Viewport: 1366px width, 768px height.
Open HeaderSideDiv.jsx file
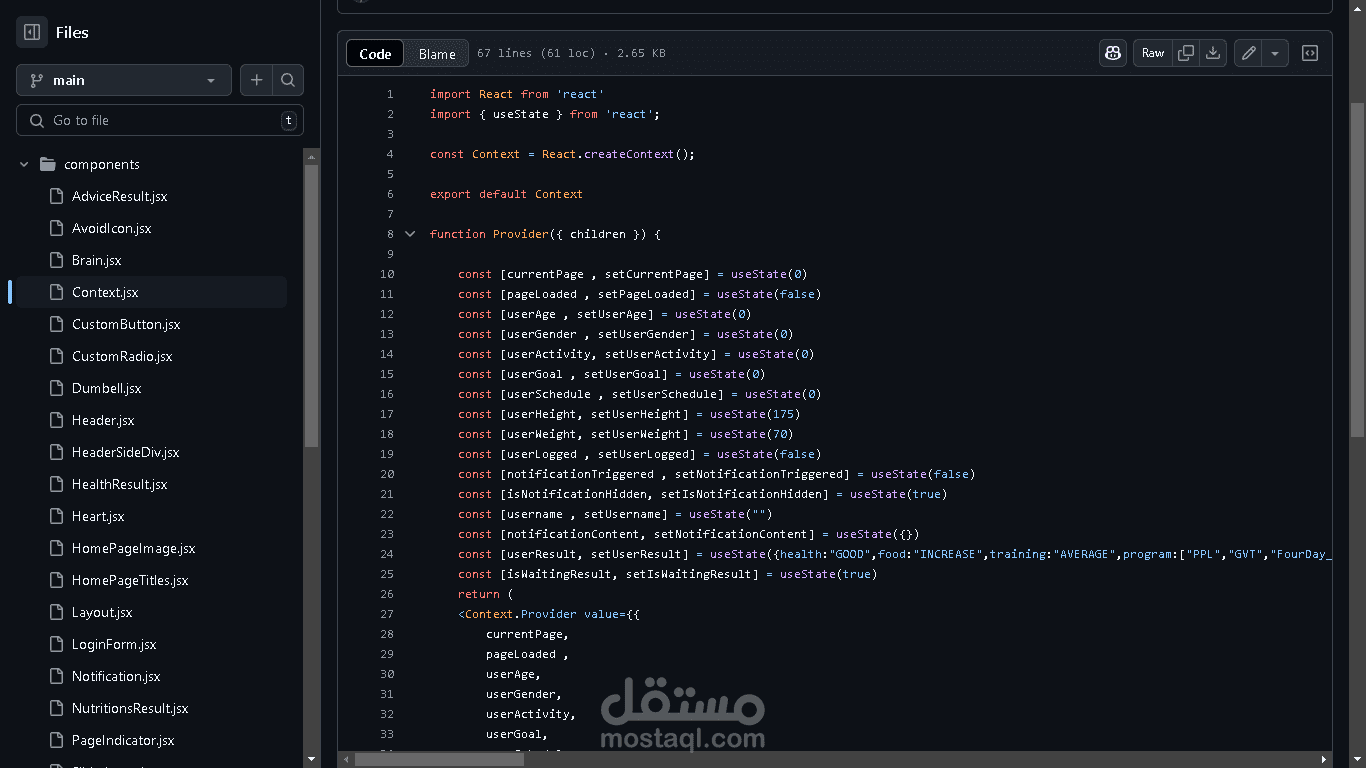(125, 452)
